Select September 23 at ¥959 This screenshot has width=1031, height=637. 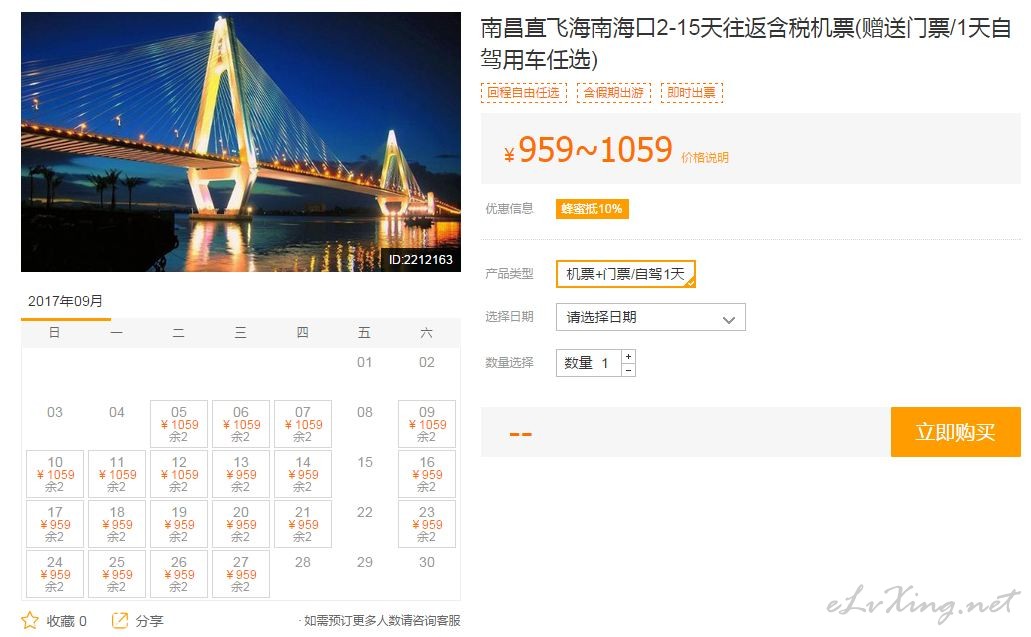pos(427,524)
